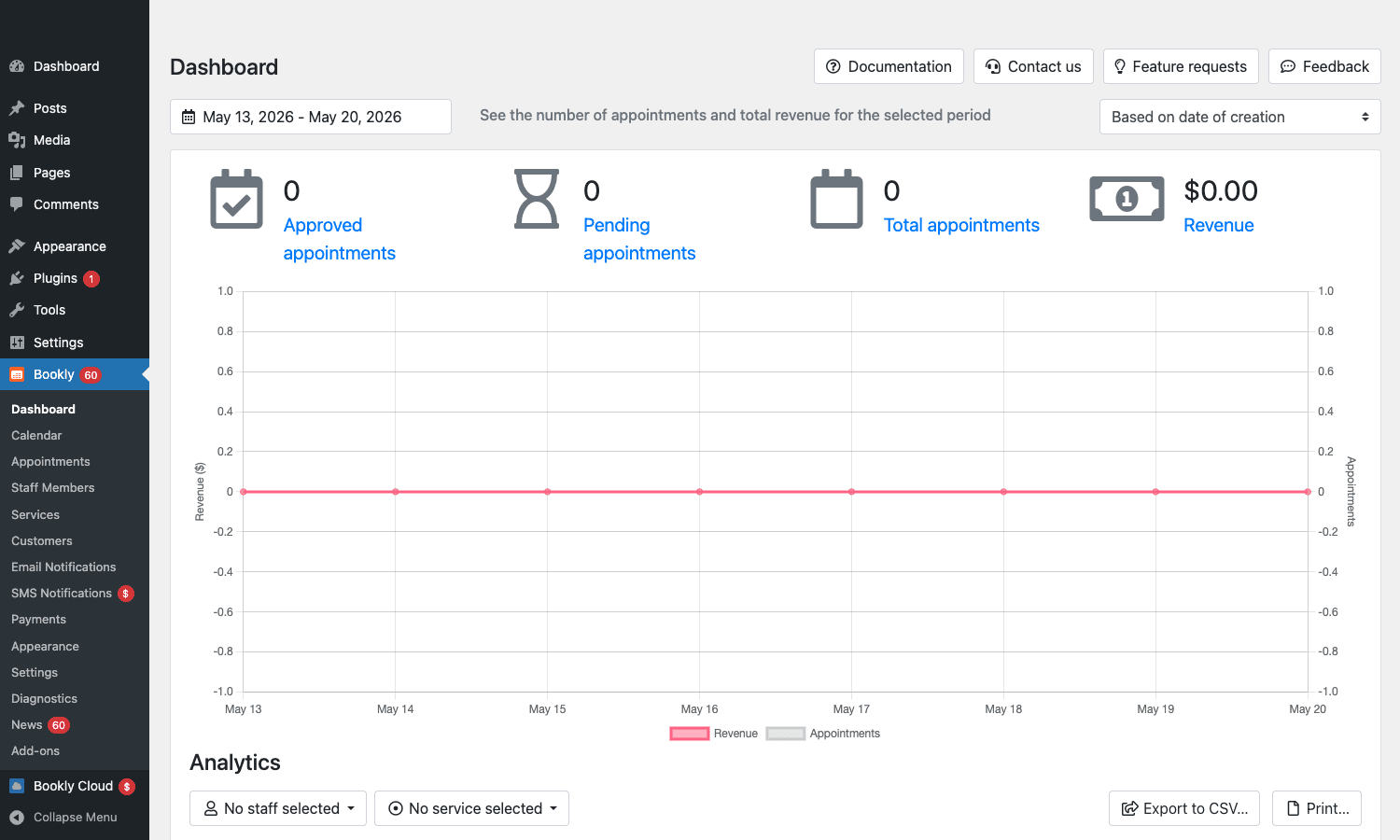Open the Total appointments link
The height and width of the screenshot is (840, 1400).
[x=961, y=225]
